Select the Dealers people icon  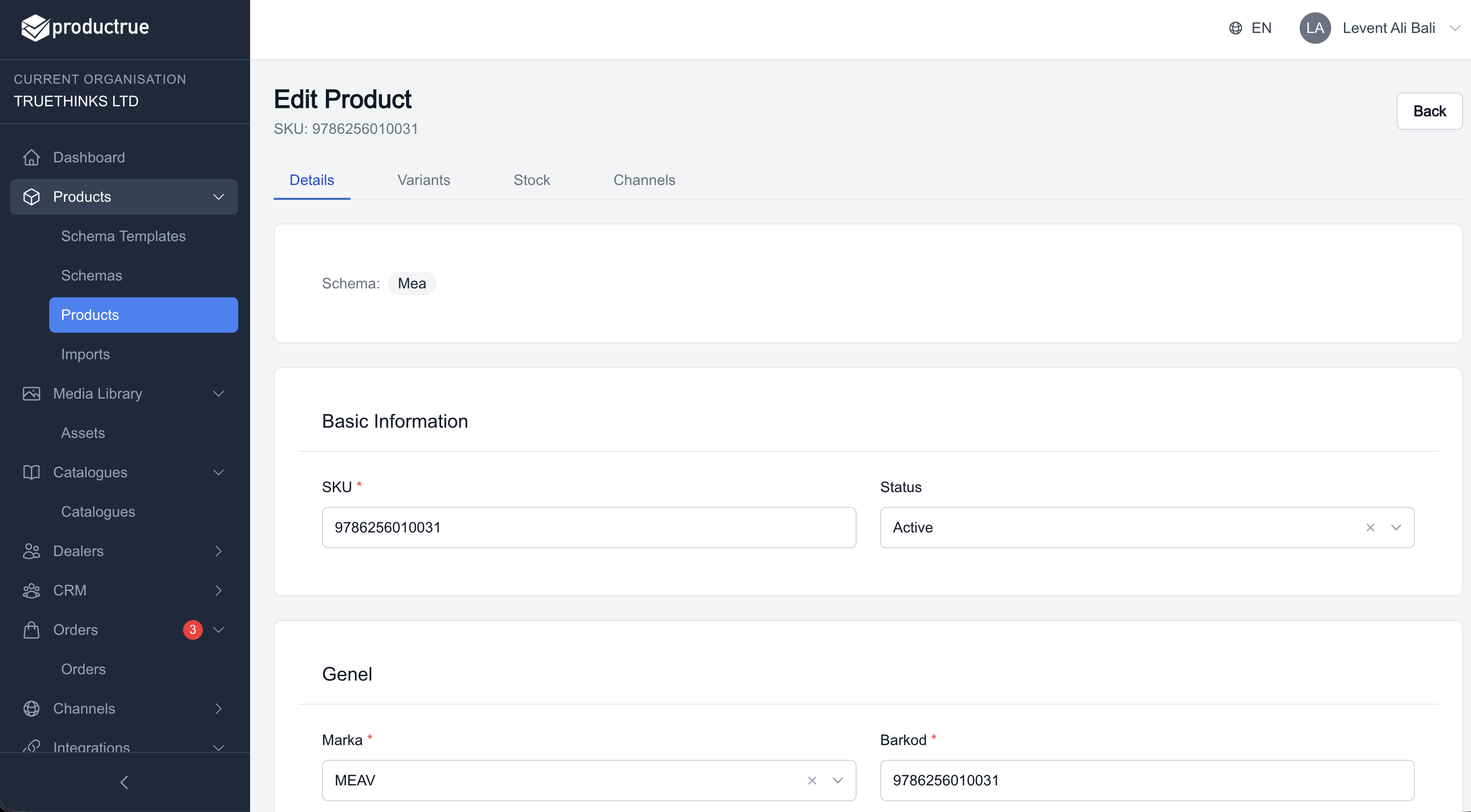pos(32,551)
